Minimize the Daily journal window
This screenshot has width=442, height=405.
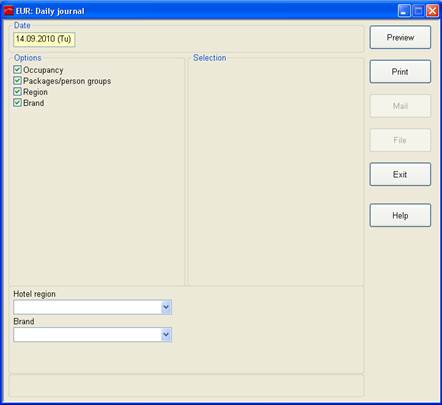pos(404,11)
